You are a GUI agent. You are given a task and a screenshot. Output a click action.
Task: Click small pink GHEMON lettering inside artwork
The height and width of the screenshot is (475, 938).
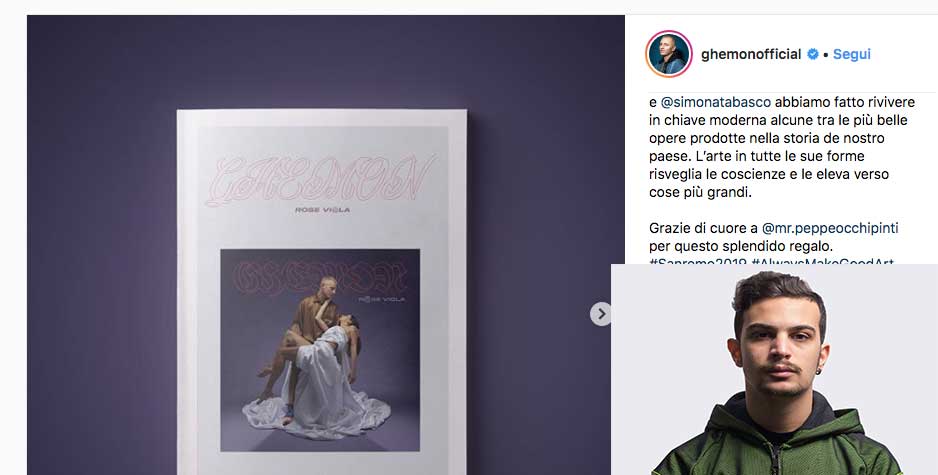[x=320, y=277]
